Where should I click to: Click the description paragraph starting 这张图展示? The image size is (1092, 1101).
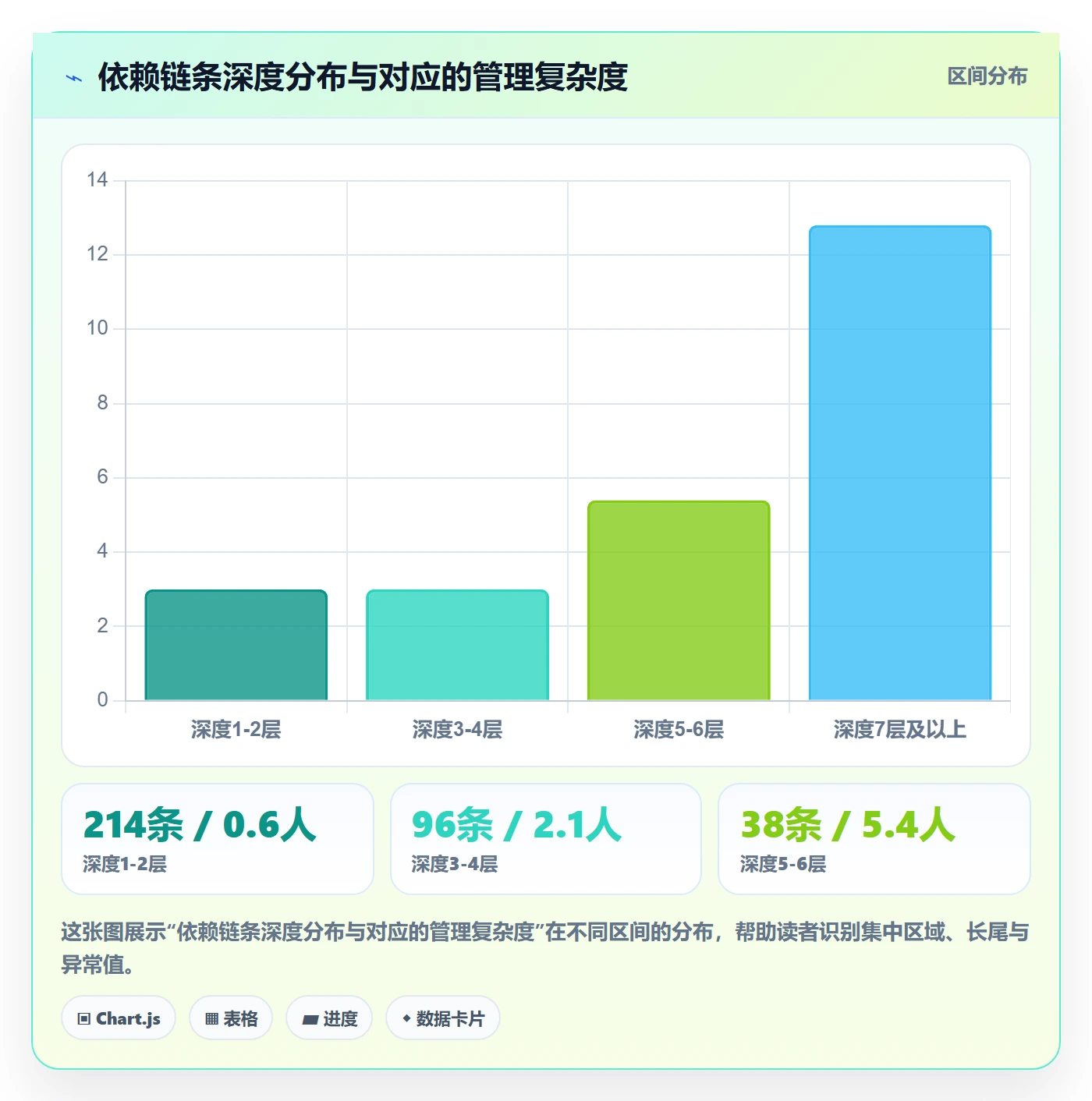(545, 948)
